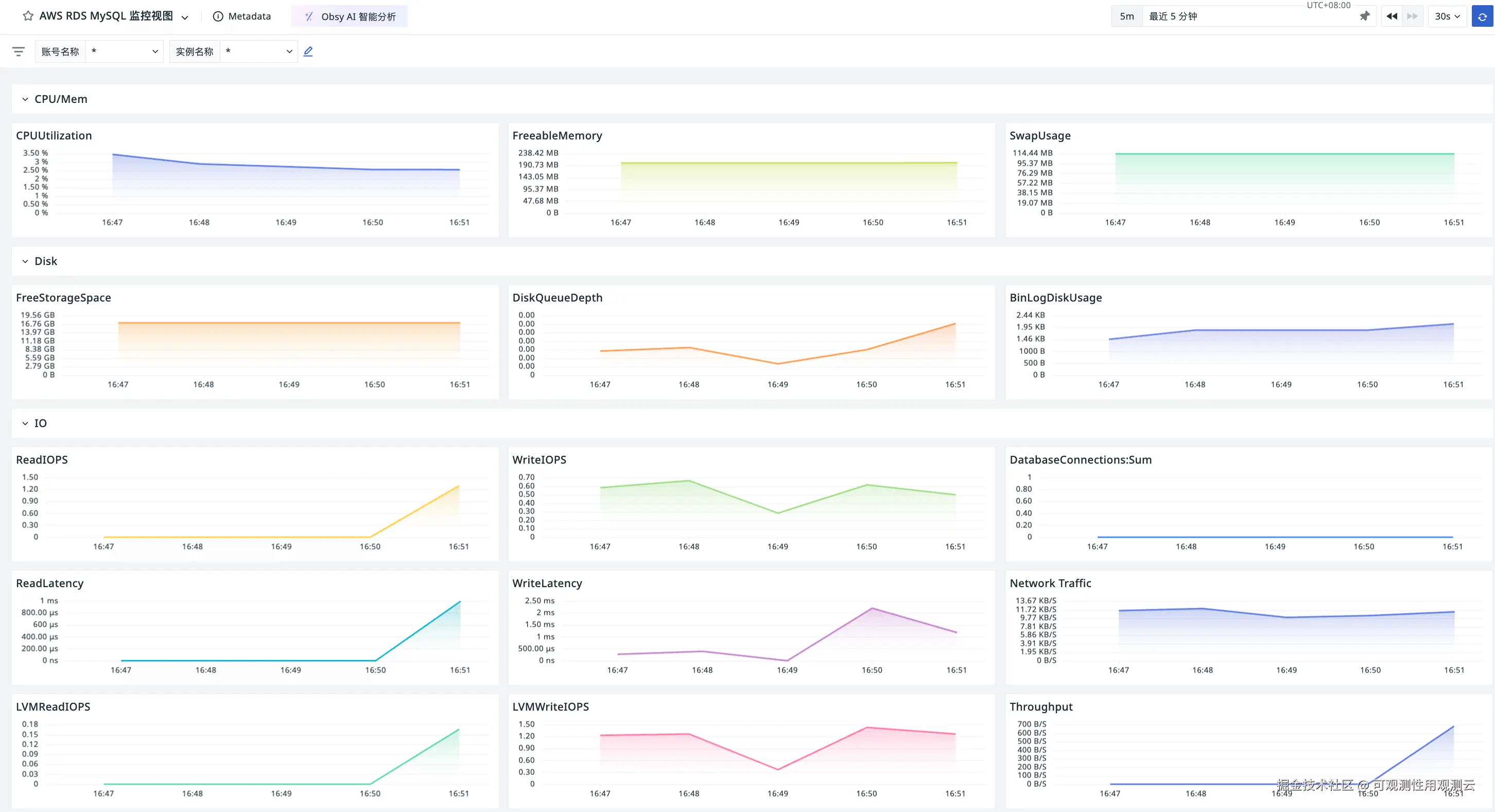Open dashboard title dropdown chevron
Image resolution: width=1495 pixels, height=812 pixels.
click(x=185, y=17)
